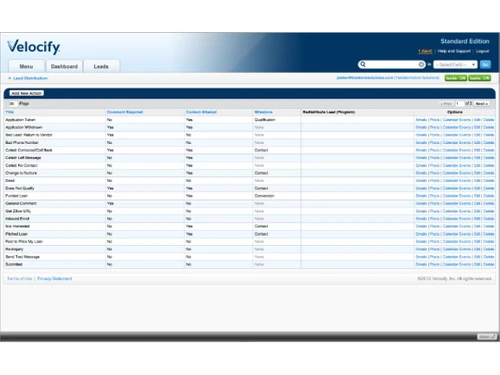This screenshot has height=375, width=500.
Task: Click Delete link for Submitted row
Action: click(489, 264)
